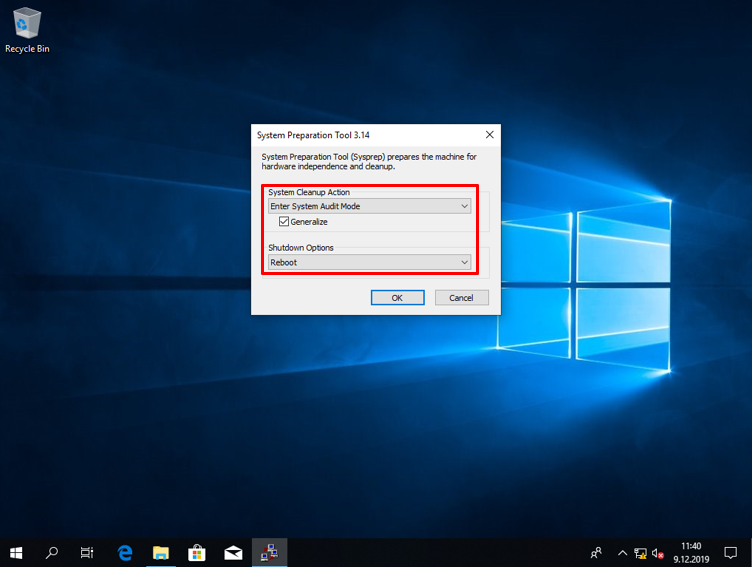The image size is (752, 567).
Task: Open the Action Center notifications icon
Action: point(730,553)
